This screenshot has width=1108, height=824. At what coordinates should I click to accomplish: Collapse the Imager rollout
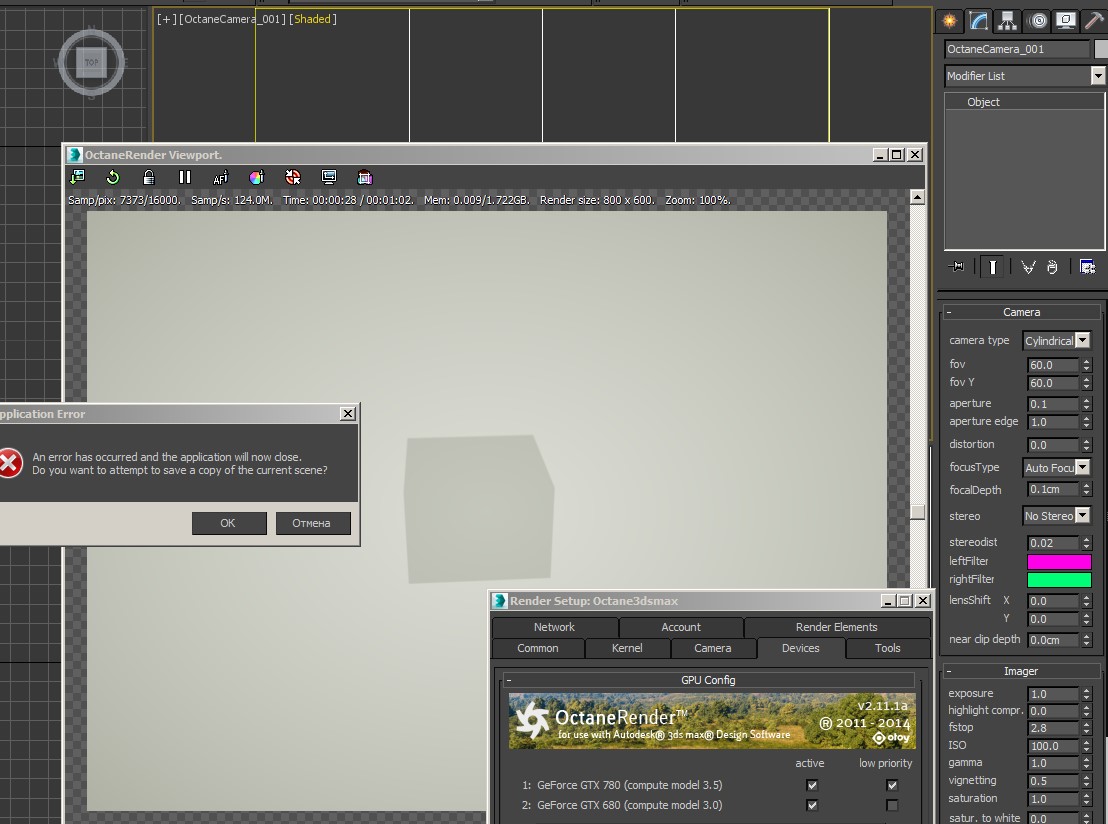(x=1021, y=671)
